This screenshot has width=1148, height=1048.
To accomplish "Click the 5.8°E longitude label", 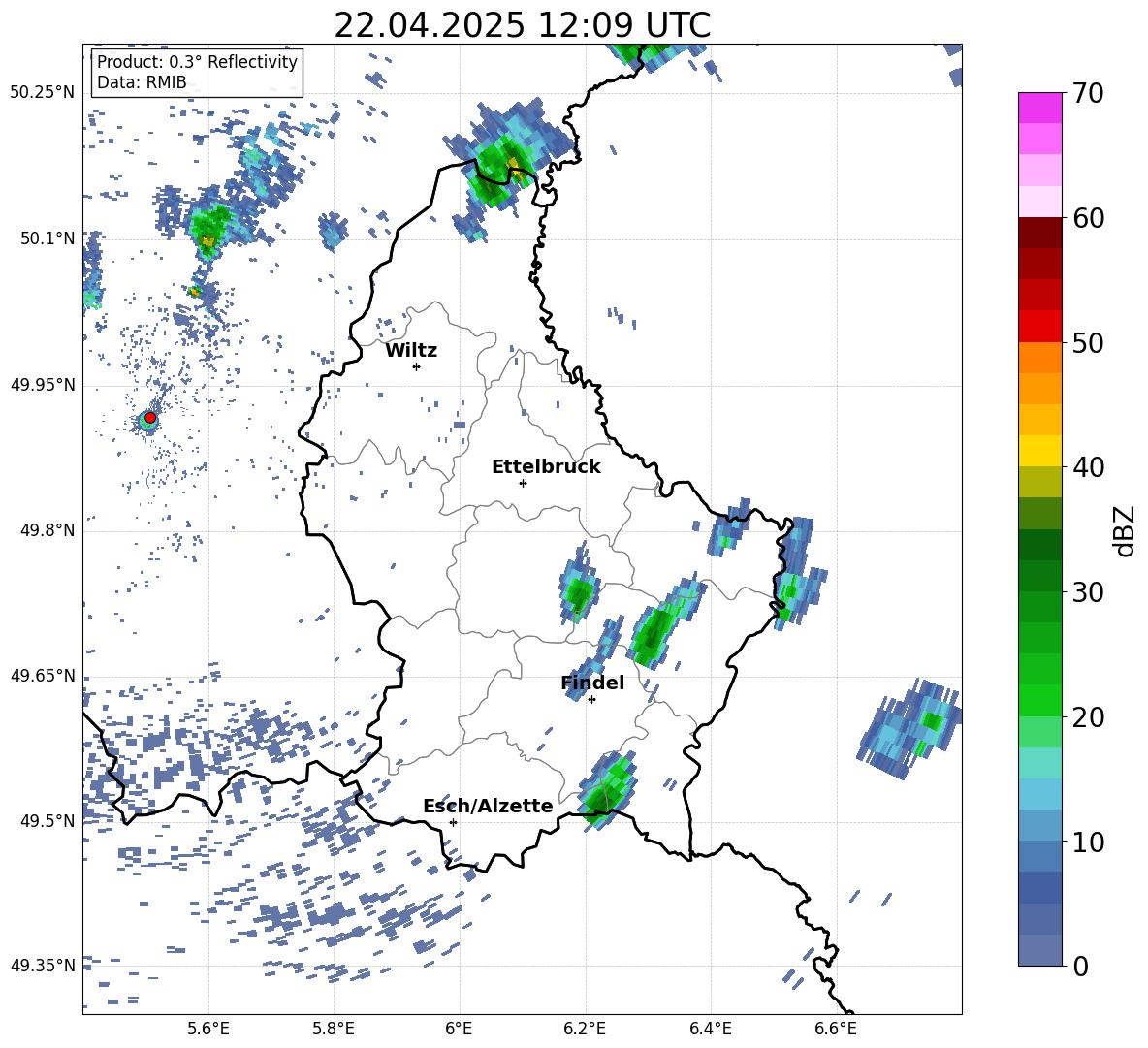I will point(334,1029).
